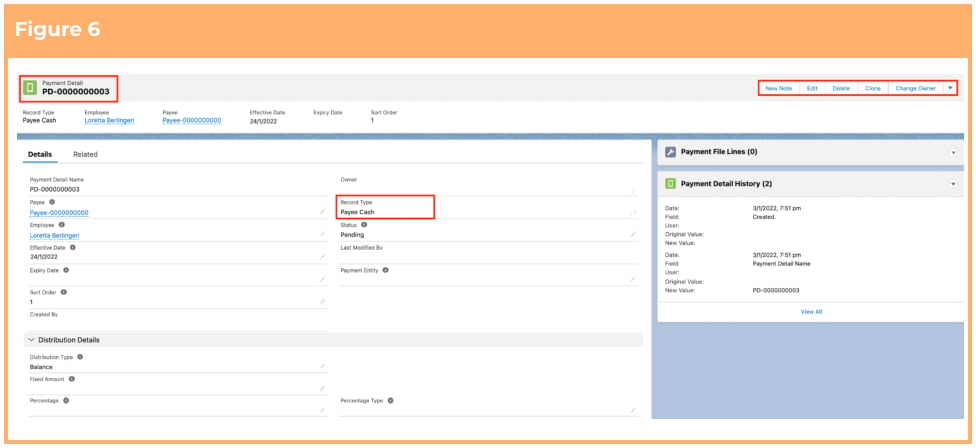Edit the Employee field with pencil icon
Image resolution: width=976 pixels, height=448 pixels.
(322, 235)
